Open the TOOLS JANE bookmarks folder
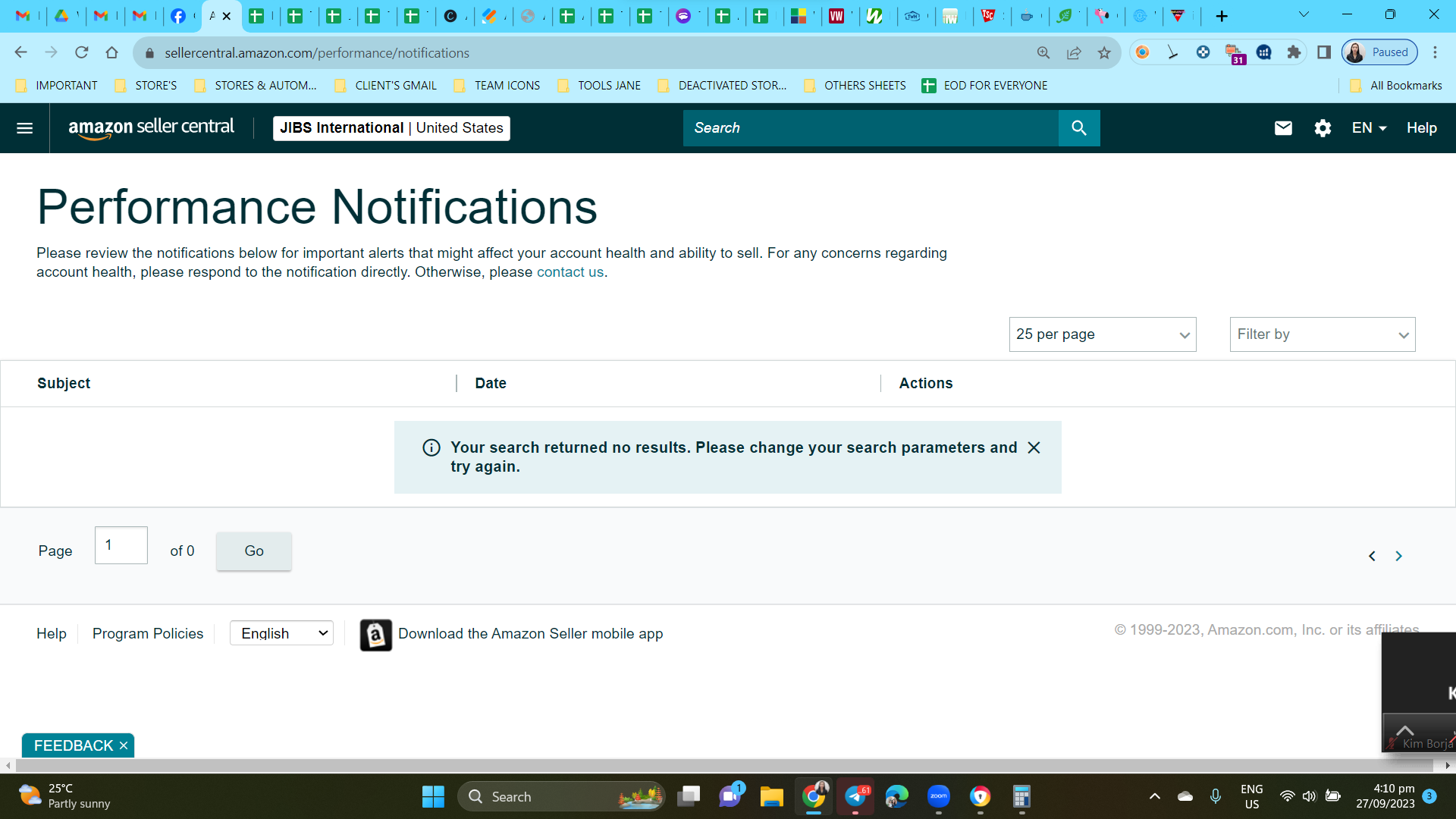This screenshot has height=819, width=1456. click(599, 86)
